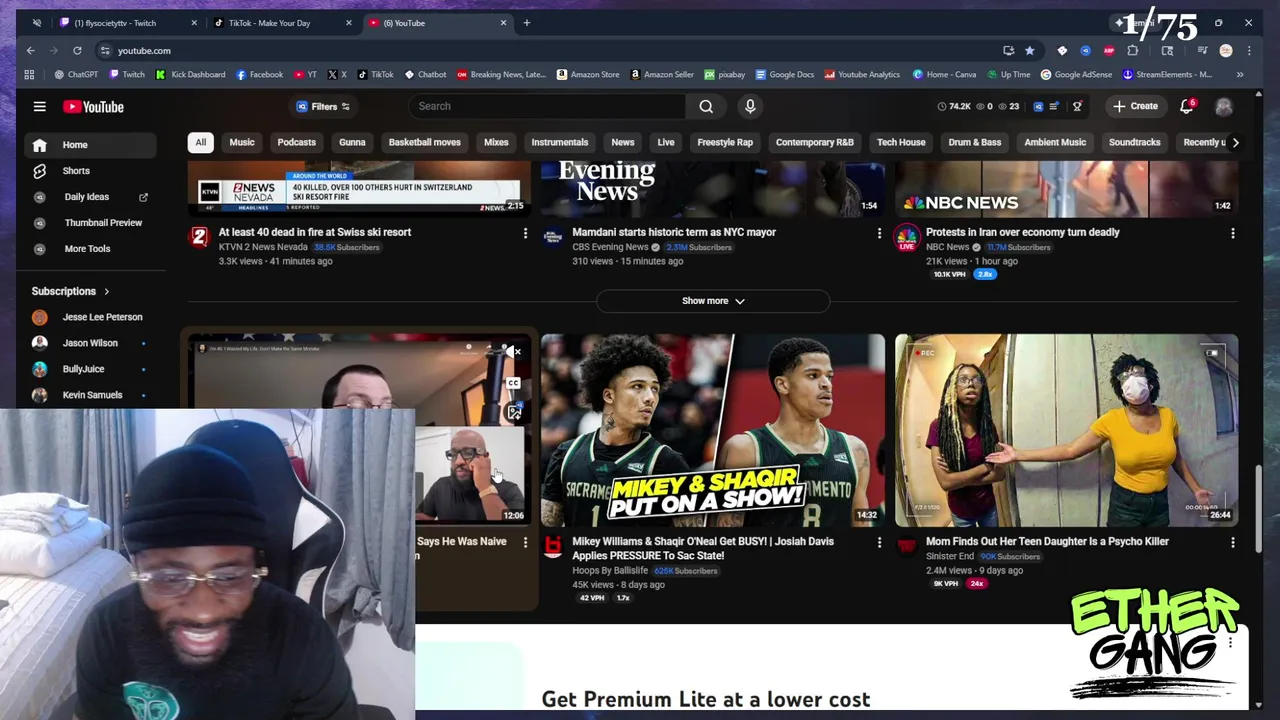Expand the Show more section

coord(713,301)
